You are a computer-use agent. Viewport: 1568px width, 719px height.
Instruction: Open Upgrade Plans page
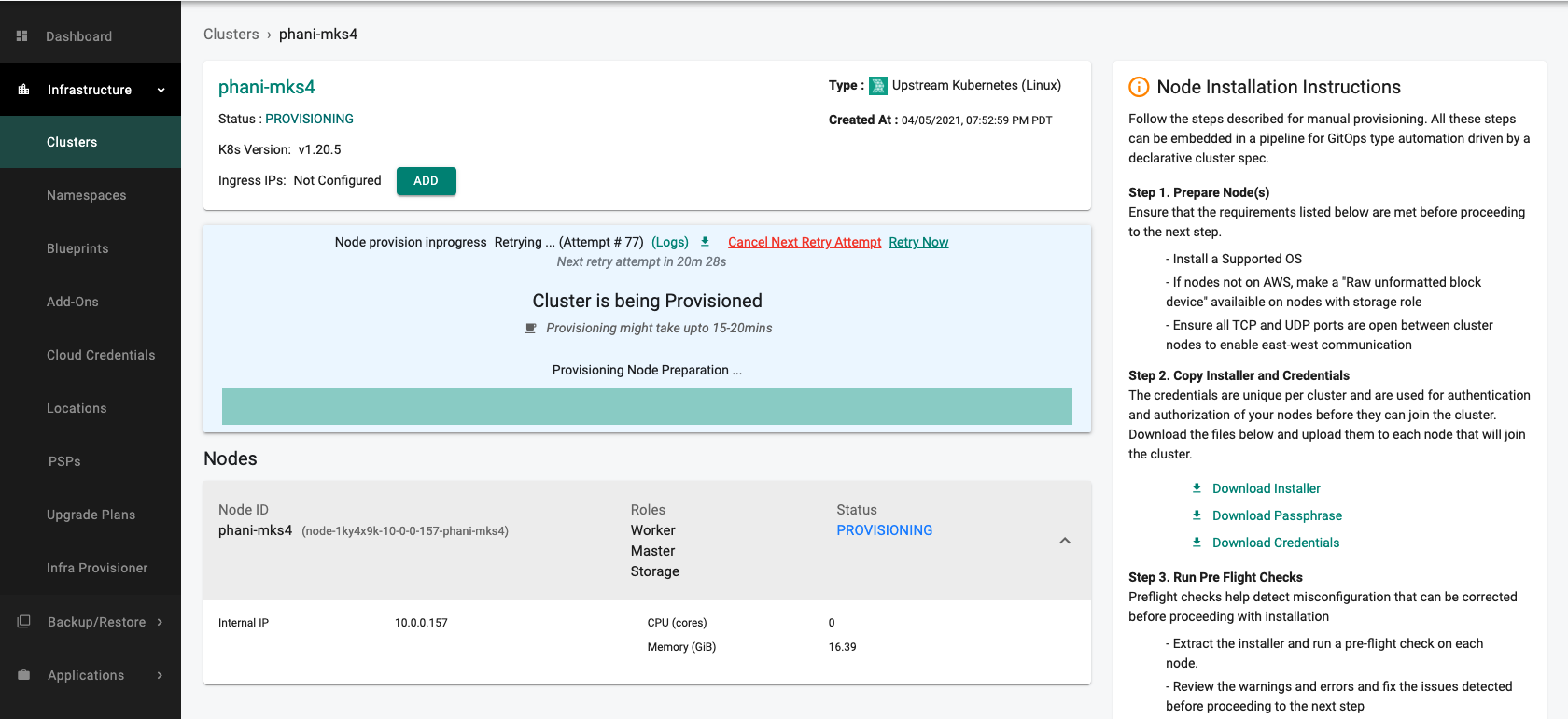pyautogui.click(x=91, y=515)
